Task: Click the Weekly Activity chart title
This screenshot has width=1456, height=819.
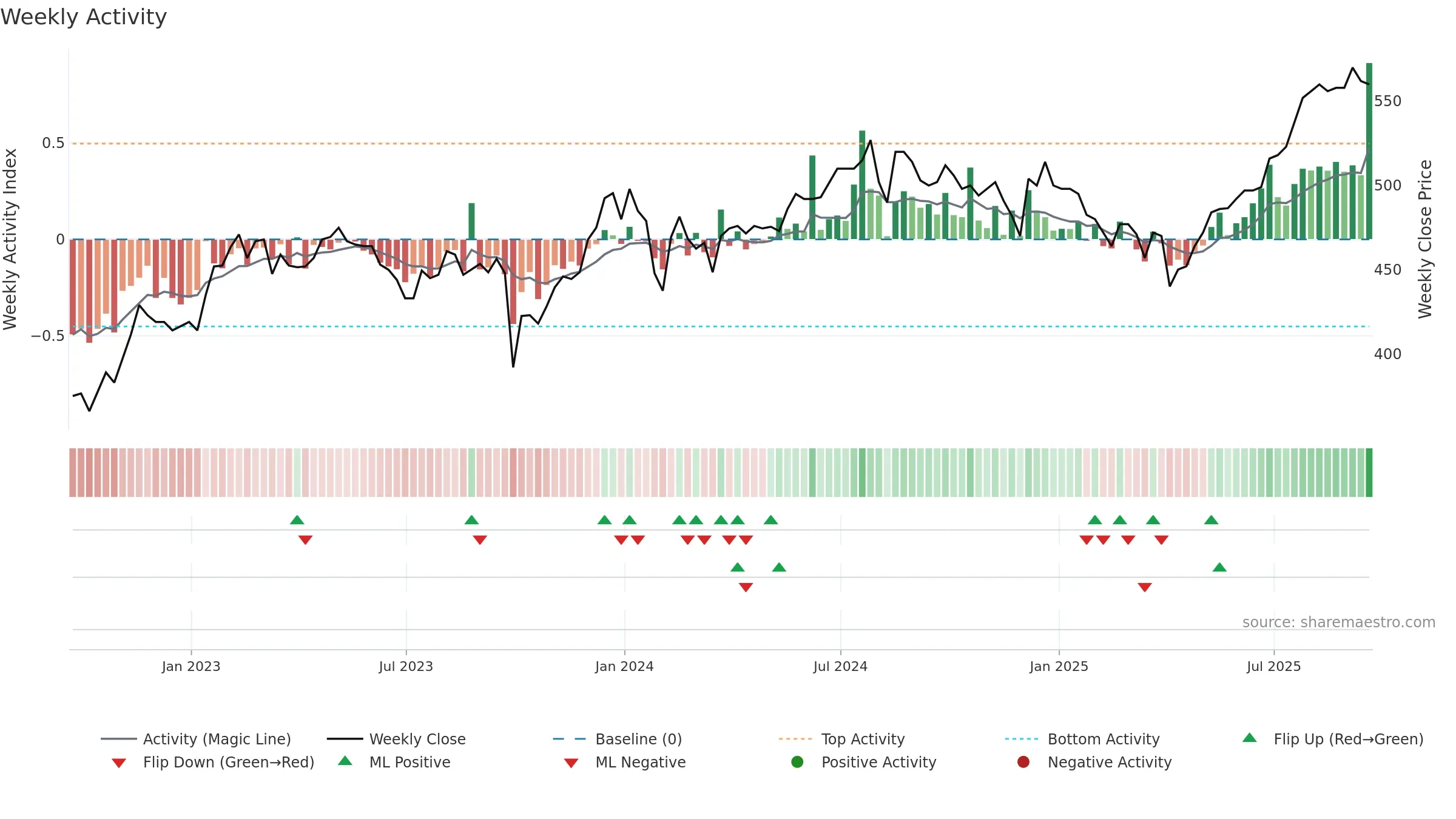Action: (x=84, y=17)
